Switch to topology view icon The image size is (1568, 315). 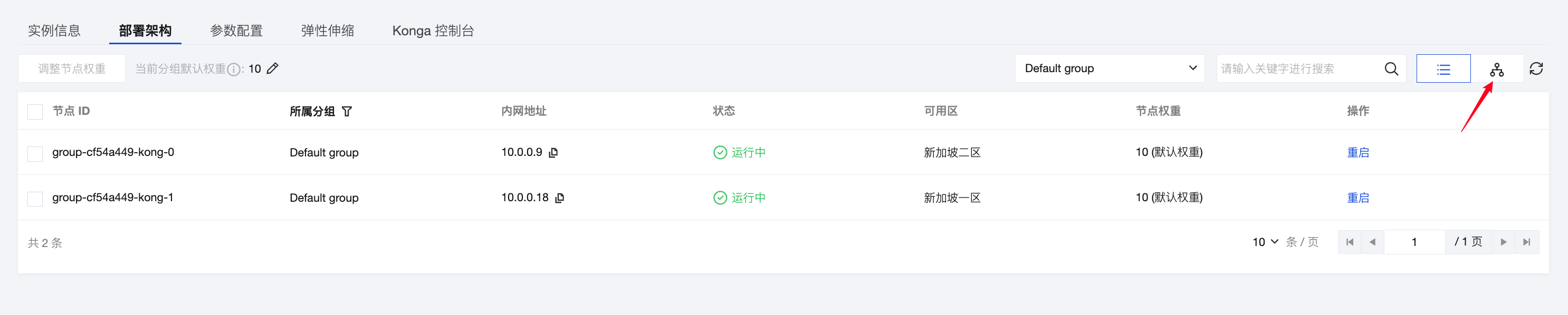pyautogui.click(x=1497, y=70)
